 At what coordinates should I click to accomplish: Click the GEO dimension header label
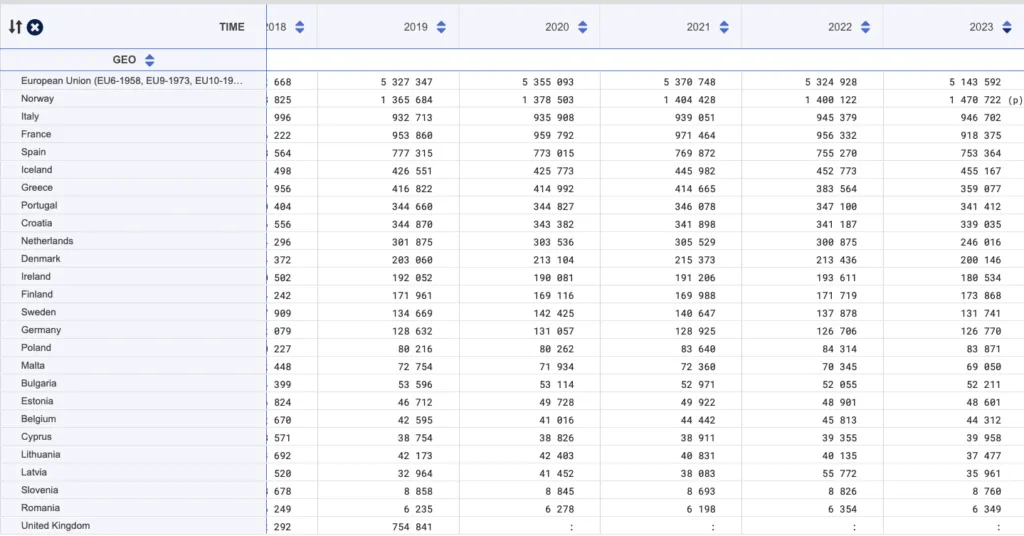[124, 60]
